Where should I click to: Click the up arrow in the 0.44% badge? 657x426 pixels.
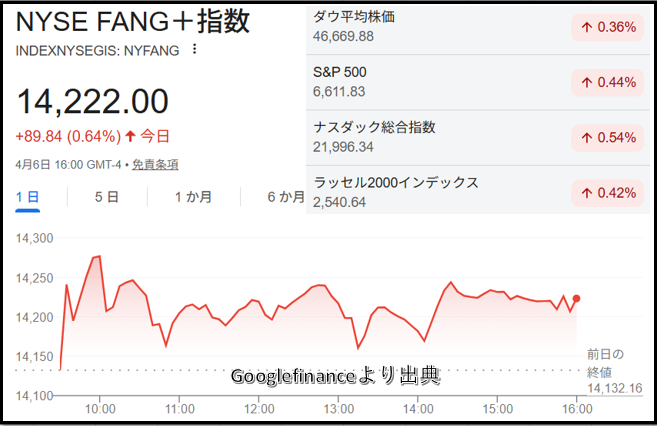click(x=585, y=82)
